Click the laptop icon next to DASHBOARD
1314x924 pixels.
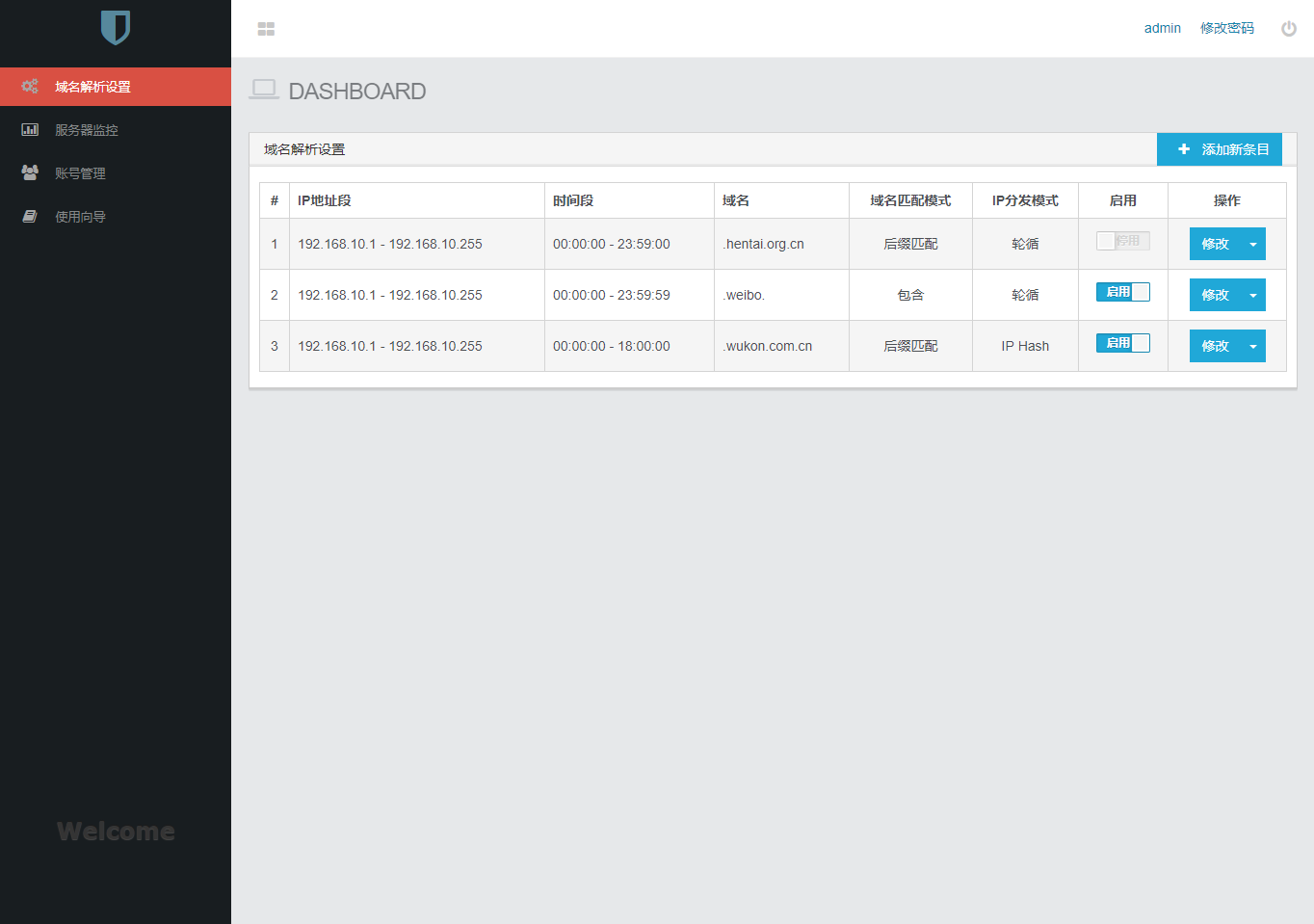pos(264,90)
